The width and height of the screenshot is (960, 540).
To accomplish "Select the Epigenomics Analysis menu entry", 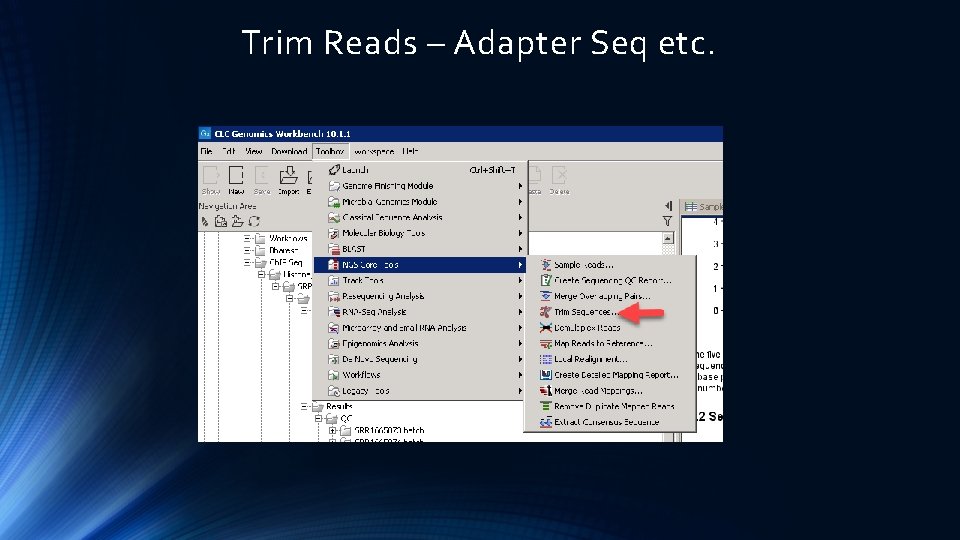I will point(419,343).
